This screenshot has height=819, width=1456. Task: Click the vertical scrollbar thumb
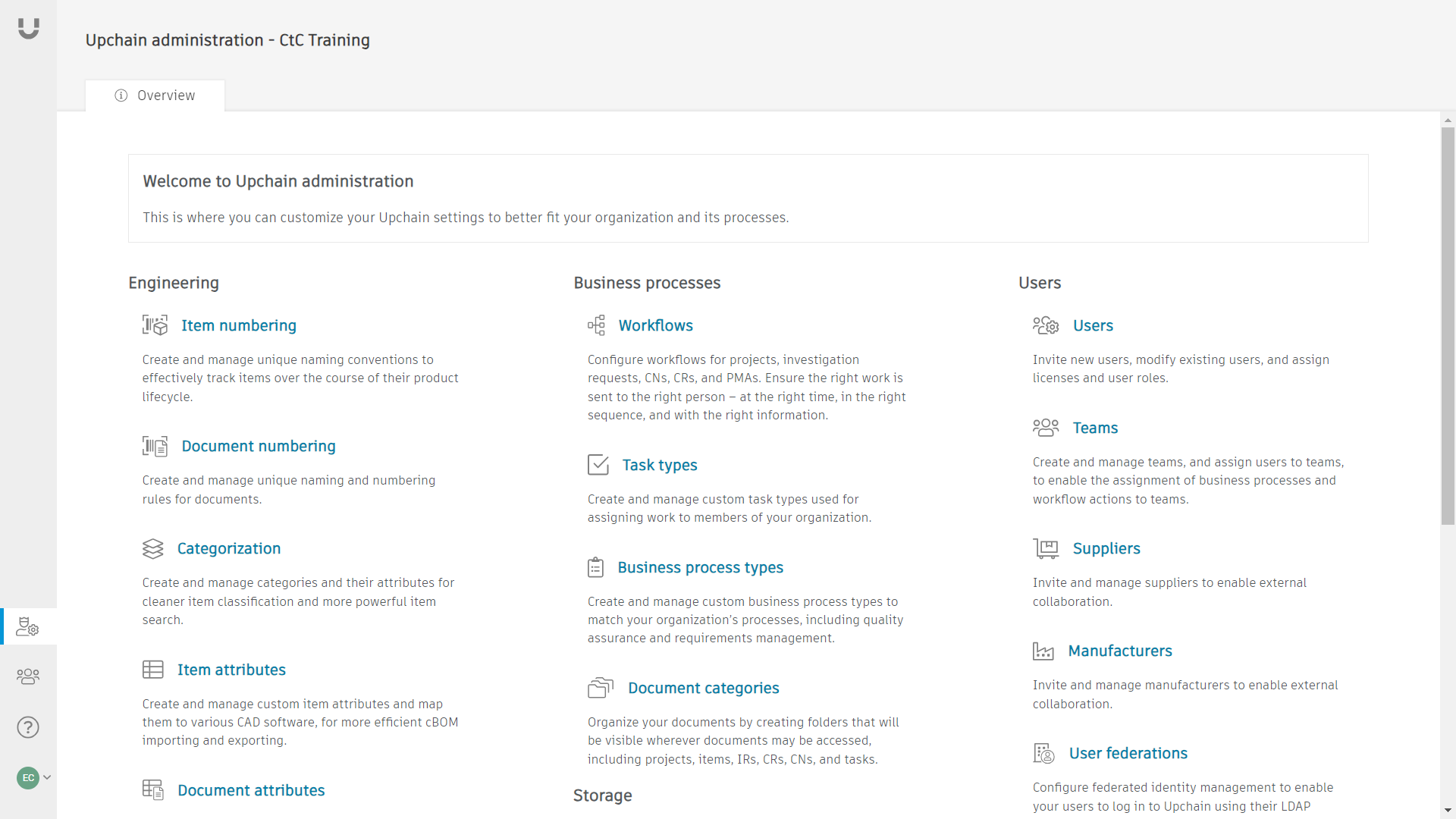pyautogui.click(x=1448, y=326)
